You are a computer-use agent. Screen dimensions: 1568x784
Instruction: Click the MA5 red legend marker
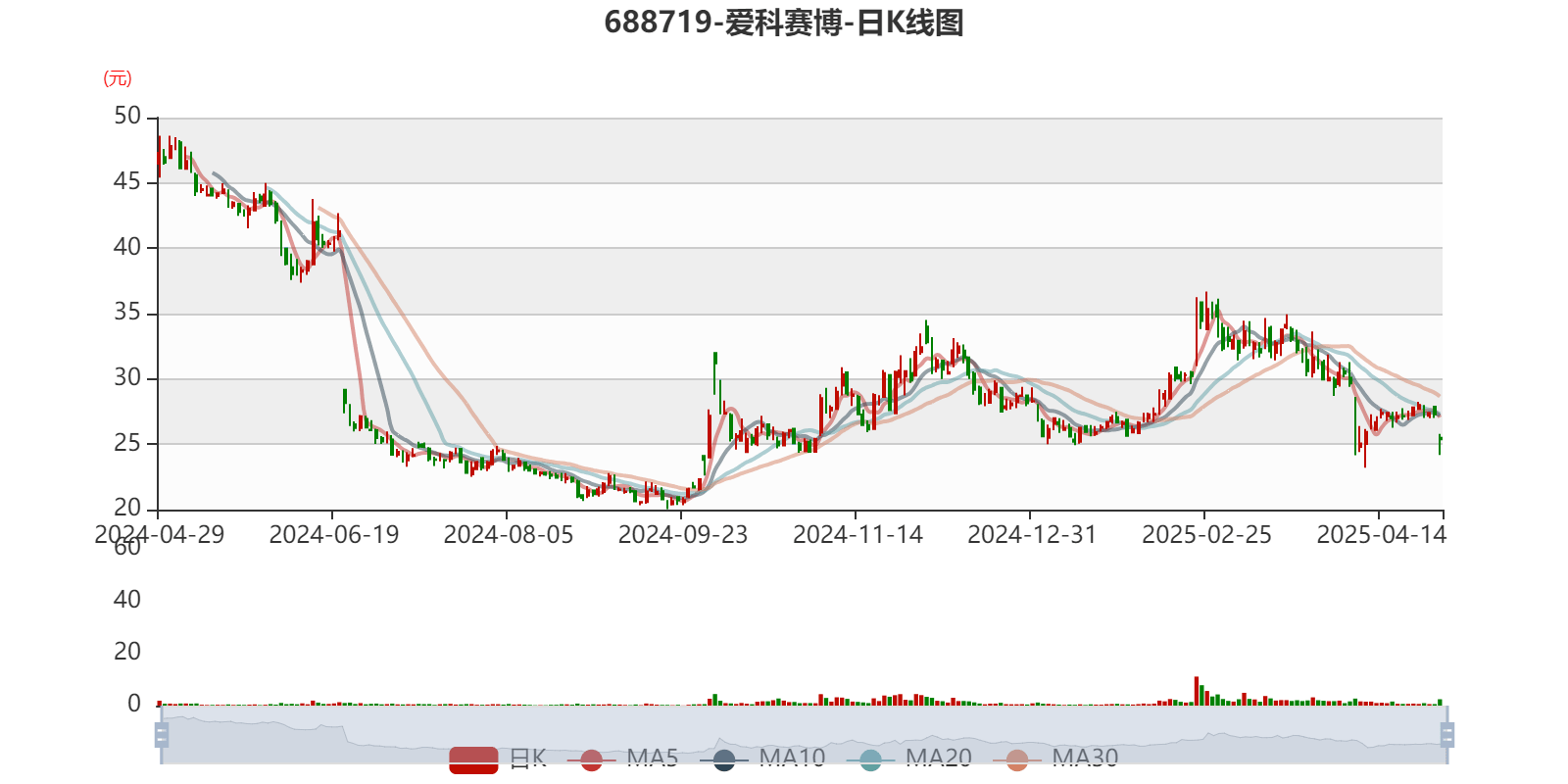tap(591, 759)
